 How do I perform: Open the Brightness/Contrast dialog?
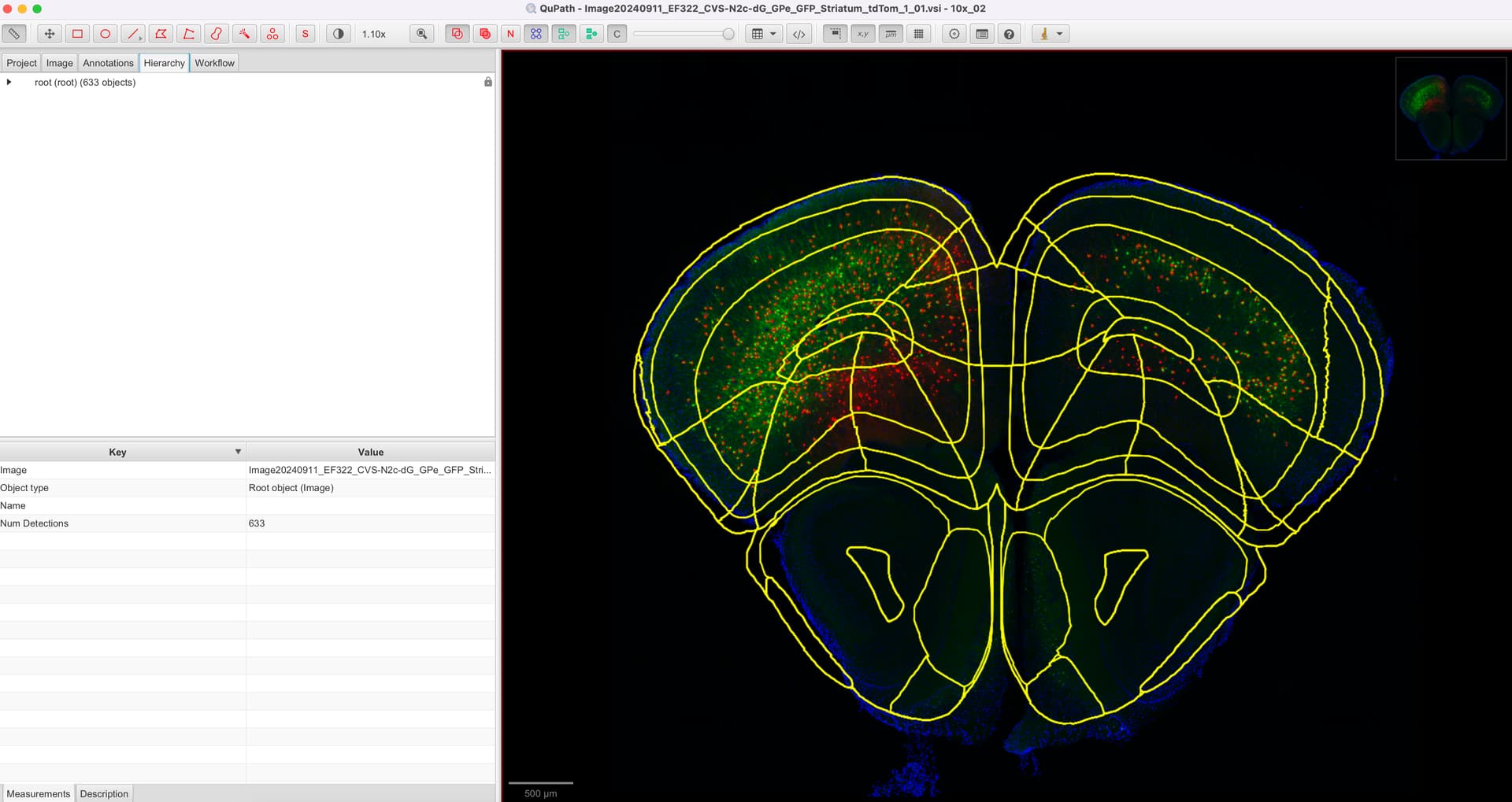[x=337, y=33]
